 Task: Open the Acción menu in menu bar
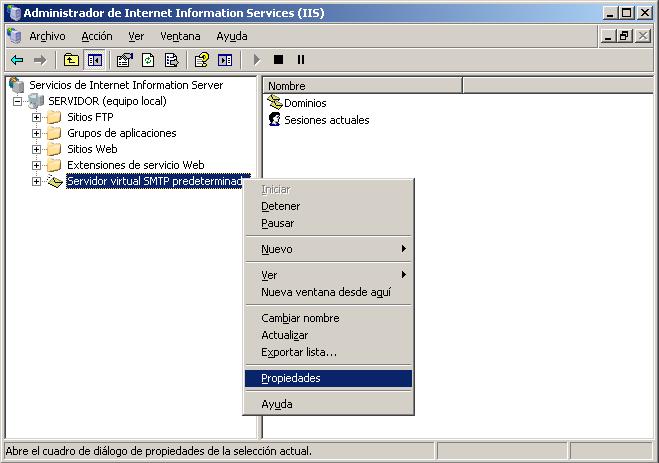(x=97, y=36)
